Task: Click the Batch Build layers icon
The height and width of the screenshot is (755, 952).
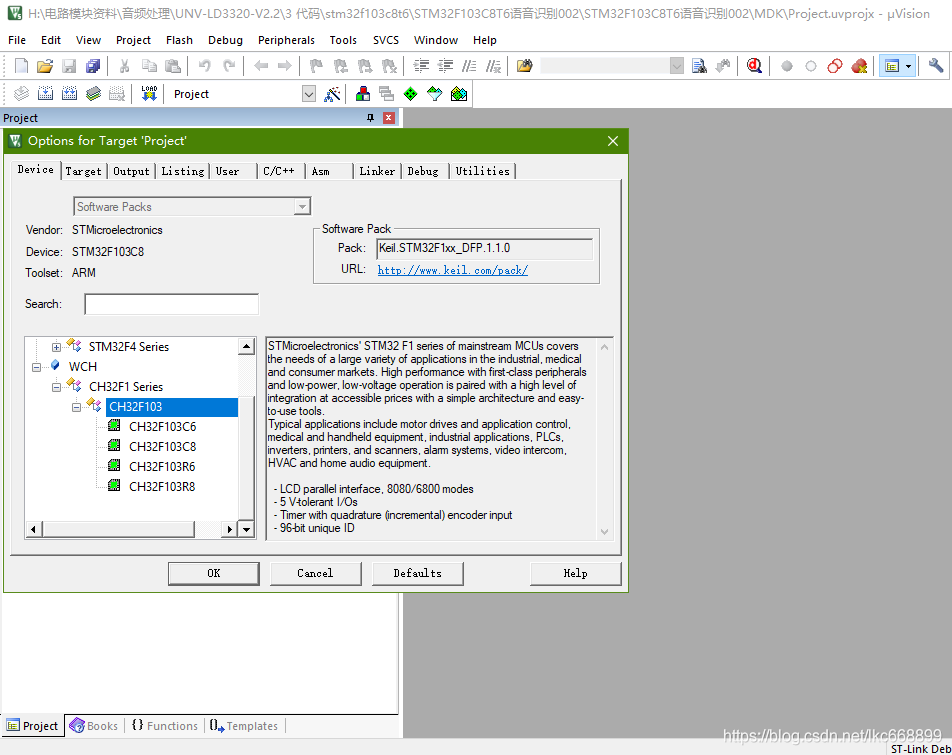Action: [x=94, y=93]
